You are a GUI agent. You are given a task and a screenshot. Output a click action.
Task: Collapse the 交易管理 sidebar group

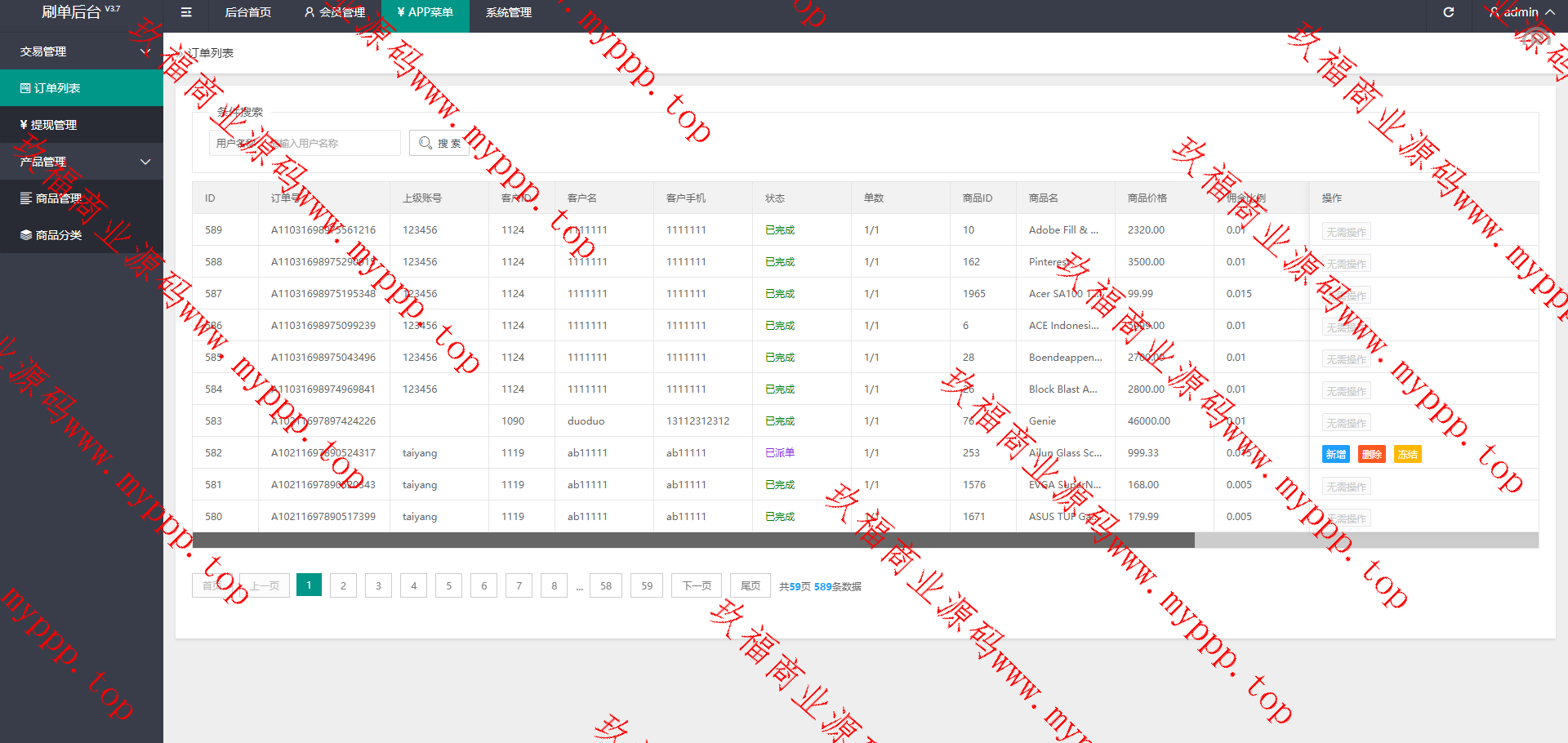tap(82, 51)
